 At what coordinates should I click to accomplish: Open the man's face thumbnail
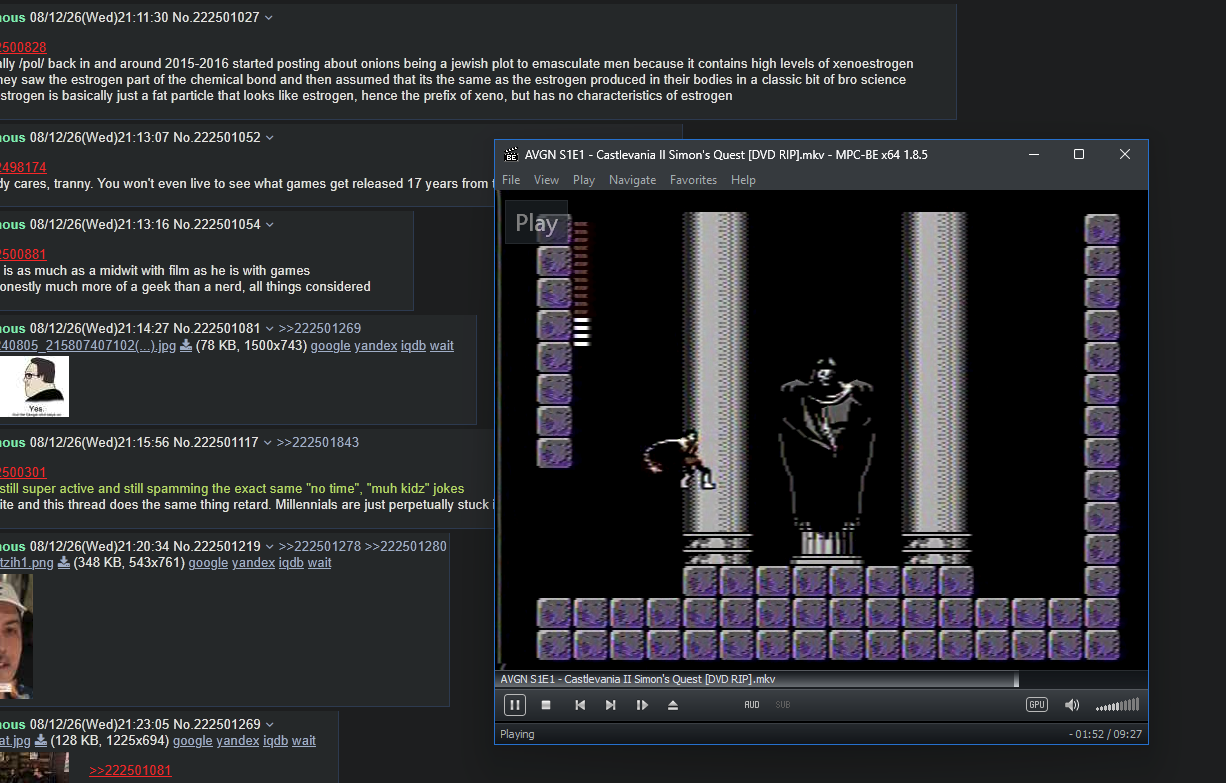pyautogui.click(x=16, y=636)
